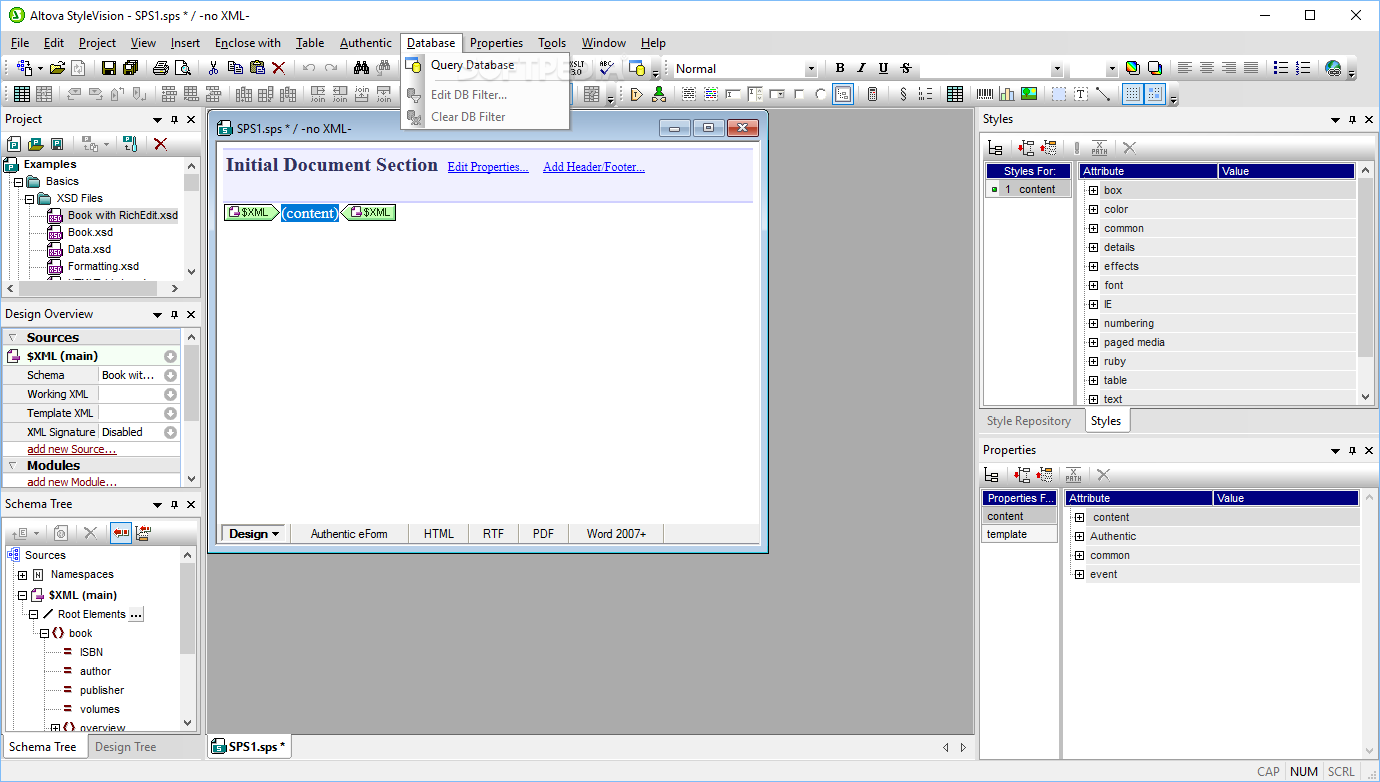Click the add new Module link
The image size is (1380, 782).
coord(71,482)
